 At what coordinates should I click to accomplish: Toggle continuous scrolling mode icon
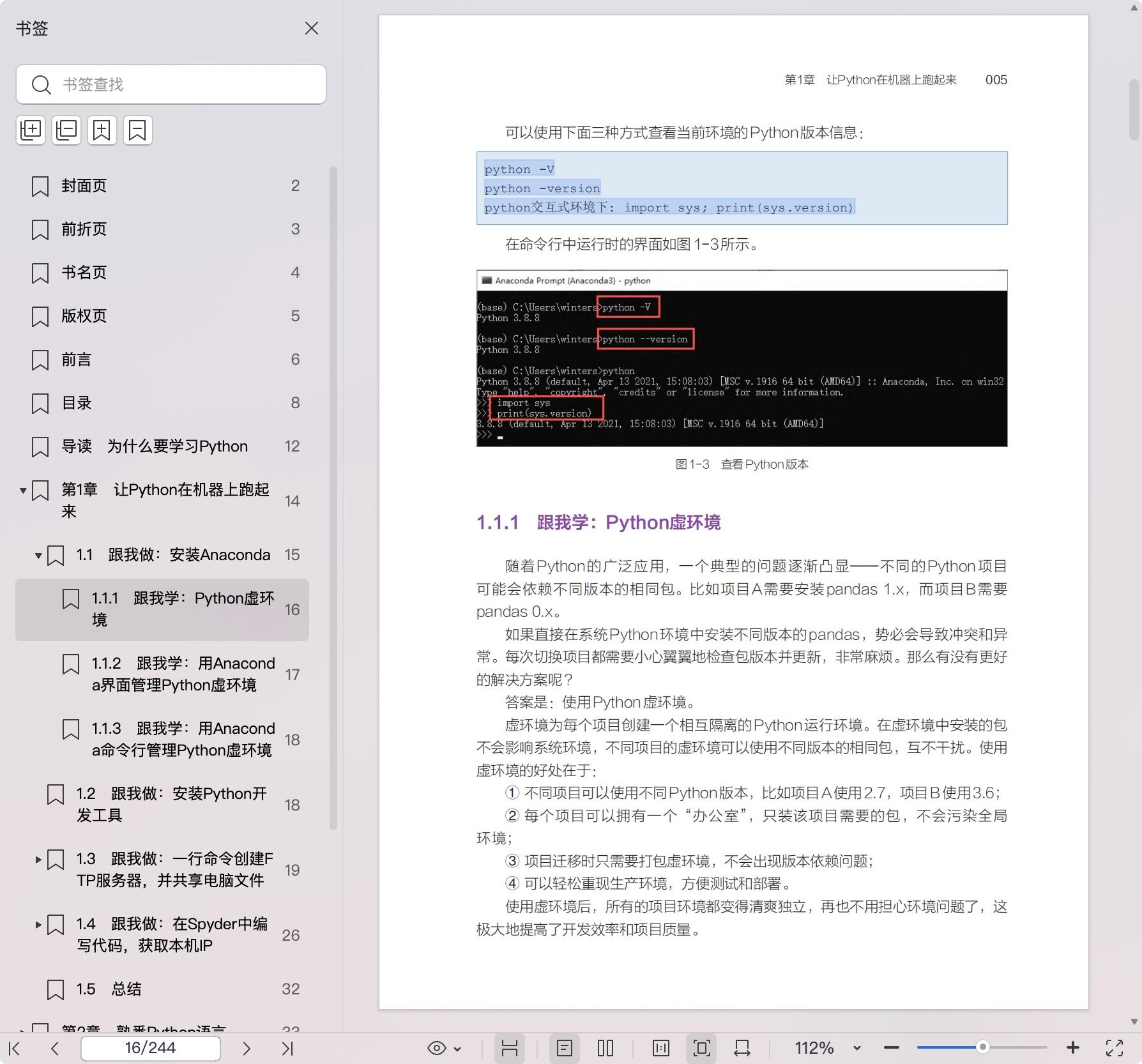tap(509, 1048)
